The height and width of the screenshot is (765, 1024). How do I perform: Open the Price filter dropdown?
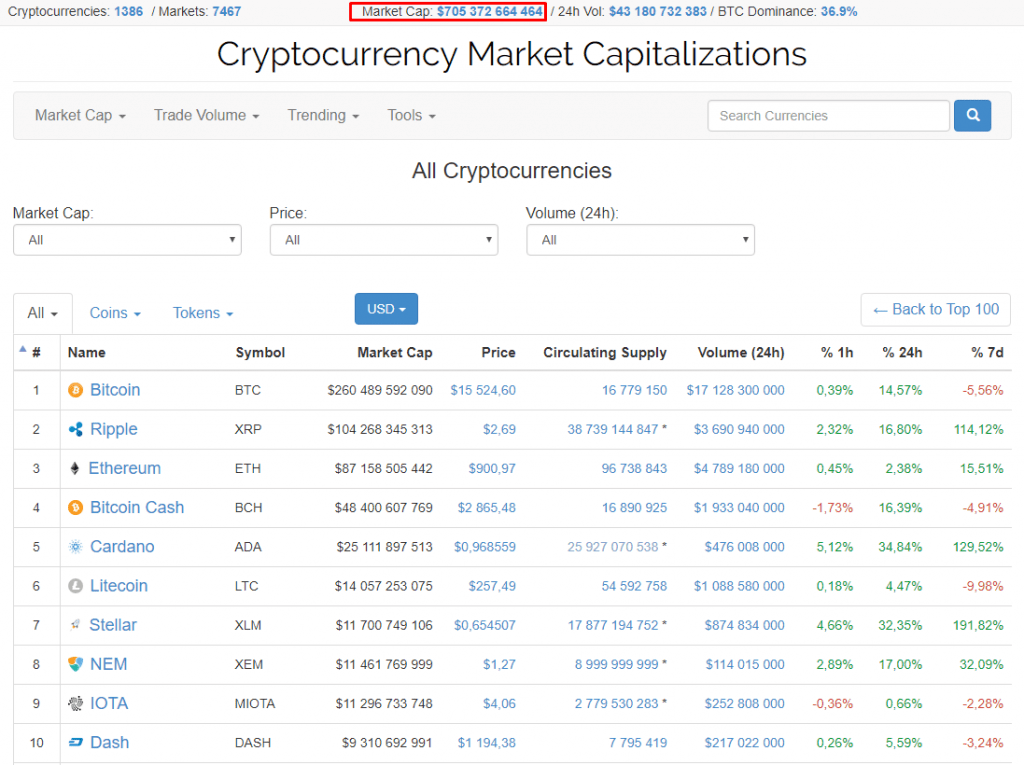(383, 240)
